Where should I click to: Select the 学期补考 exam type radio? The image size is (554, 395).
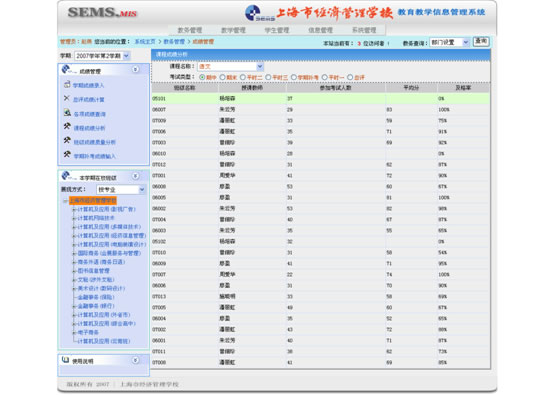click(x=294, y=77)
